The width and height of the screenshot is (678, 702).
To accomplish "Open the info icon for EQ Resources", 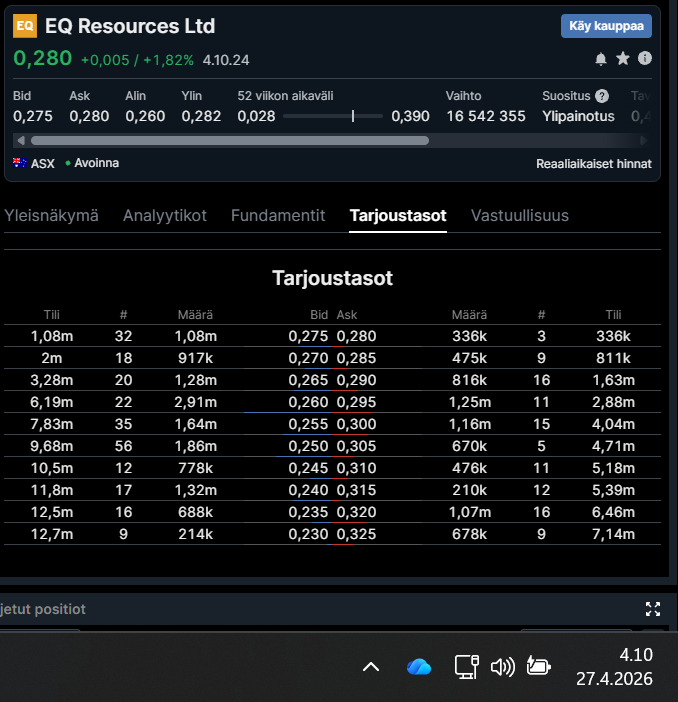I will (645, 58).
